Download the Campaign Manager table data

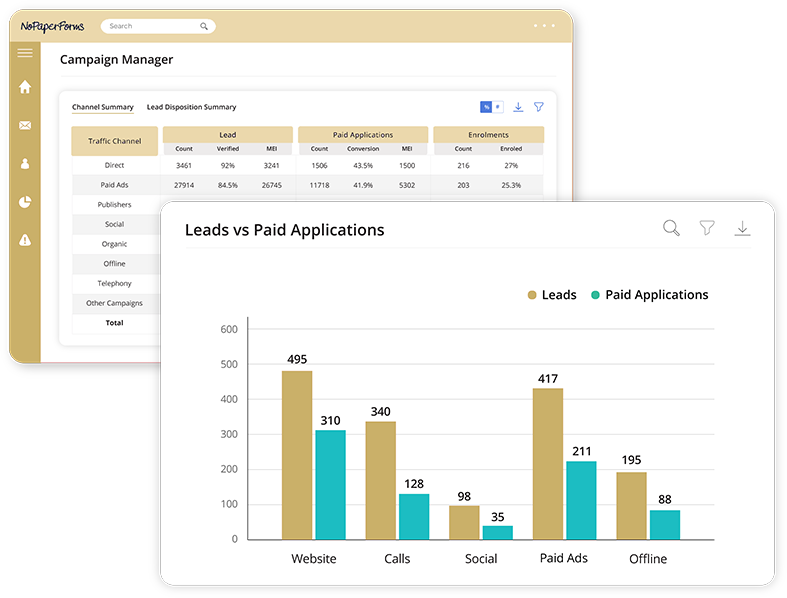[518, 107]
